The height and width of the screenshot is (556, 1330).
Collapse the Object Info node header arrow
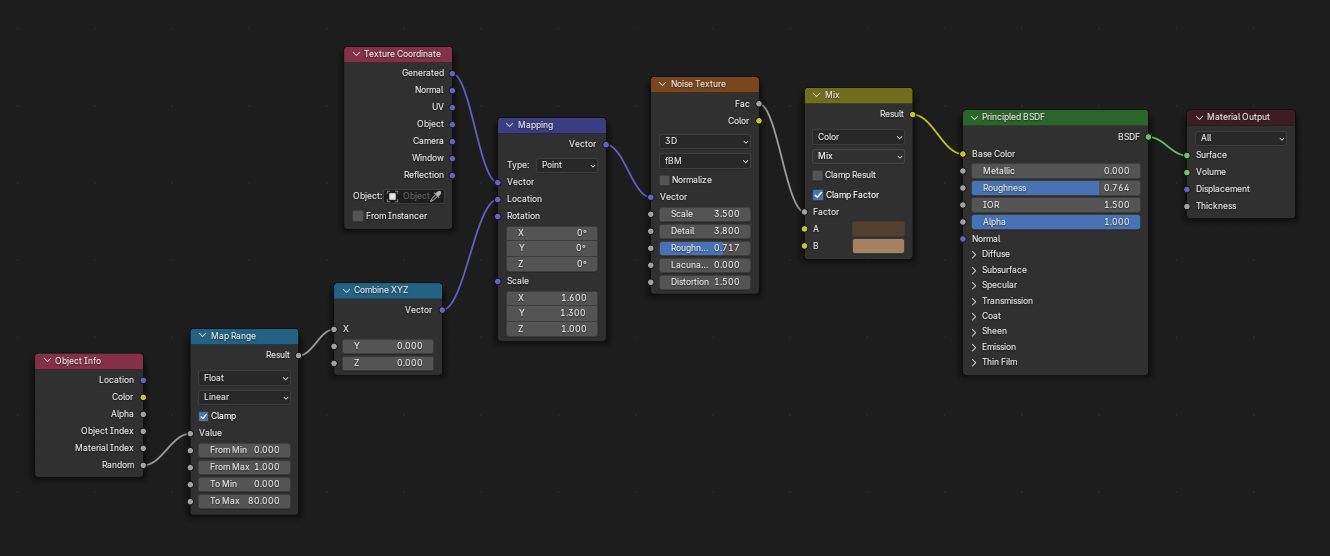click(x=46, y=361)
